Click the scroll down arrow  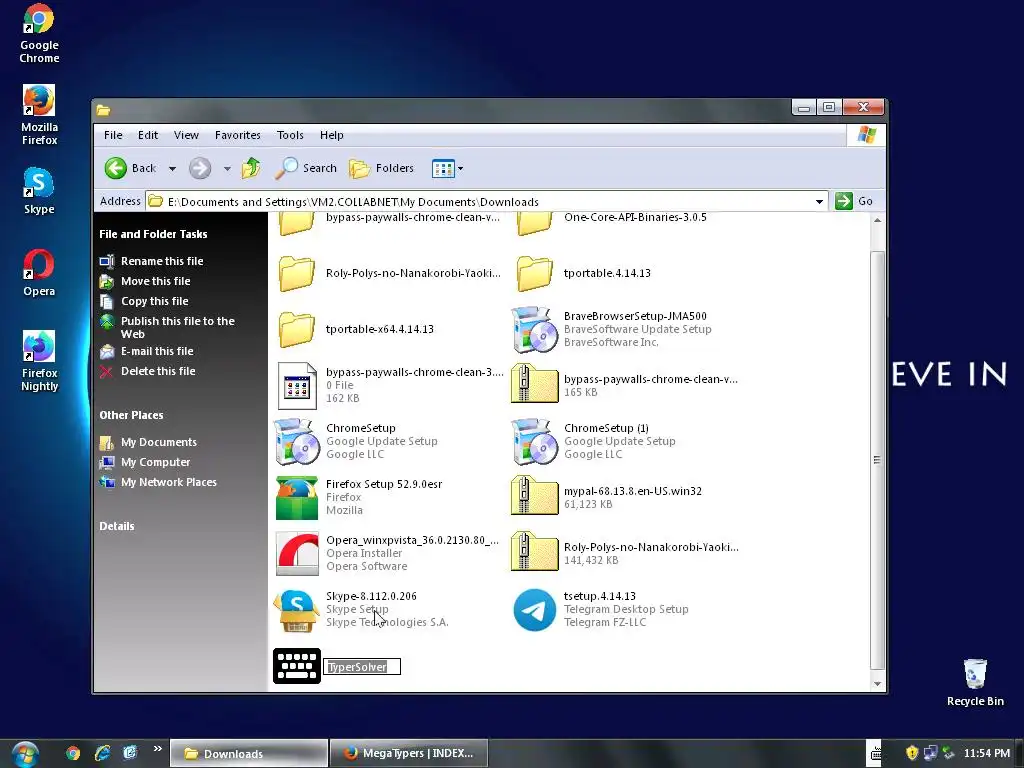click(x=878, y=684)
